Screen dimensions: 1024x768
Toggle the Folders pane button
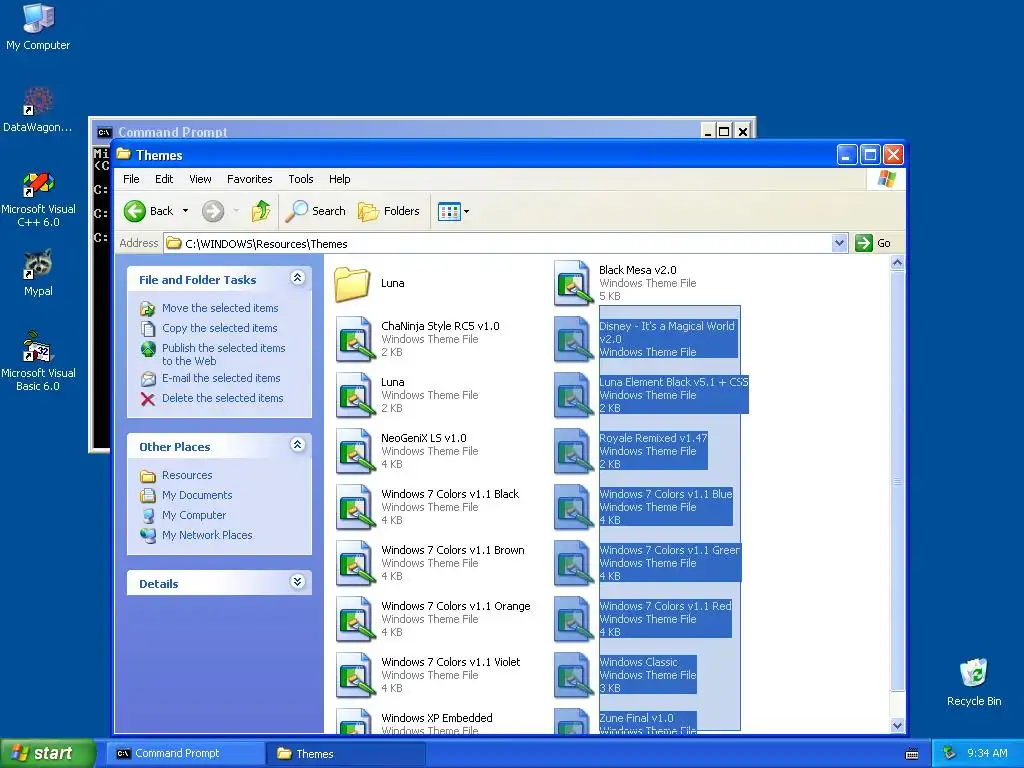389,211
